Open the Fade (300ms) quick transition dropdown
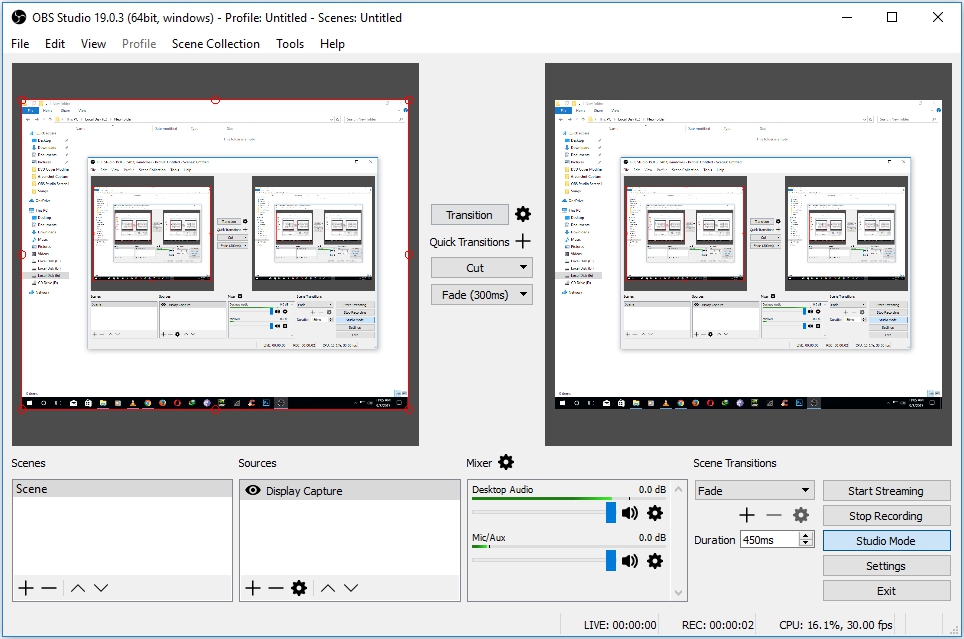 pos(481,294)
